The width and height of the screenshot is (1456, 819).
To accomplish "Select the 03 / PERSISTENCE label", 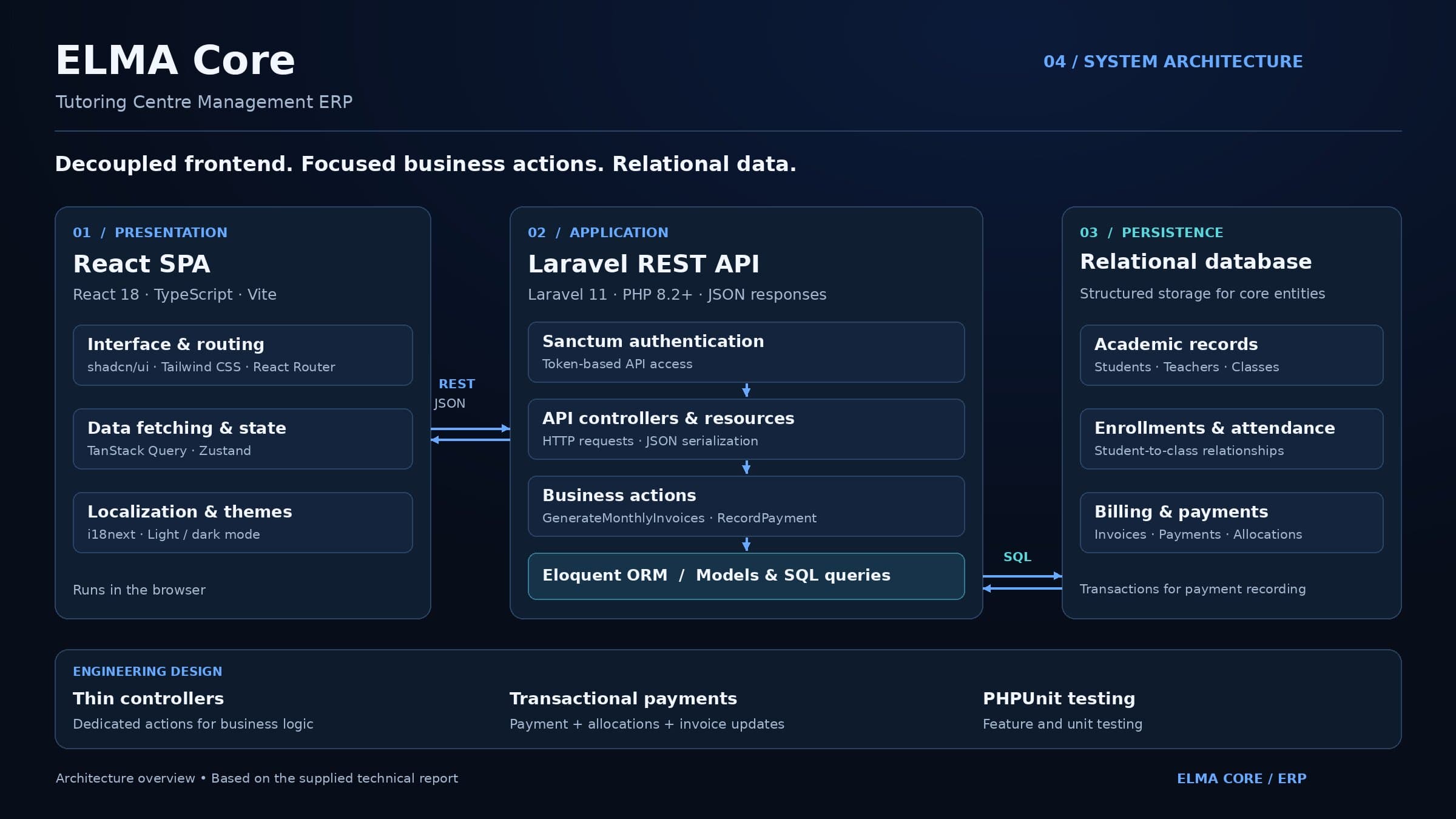I will tap(1151, 232).
